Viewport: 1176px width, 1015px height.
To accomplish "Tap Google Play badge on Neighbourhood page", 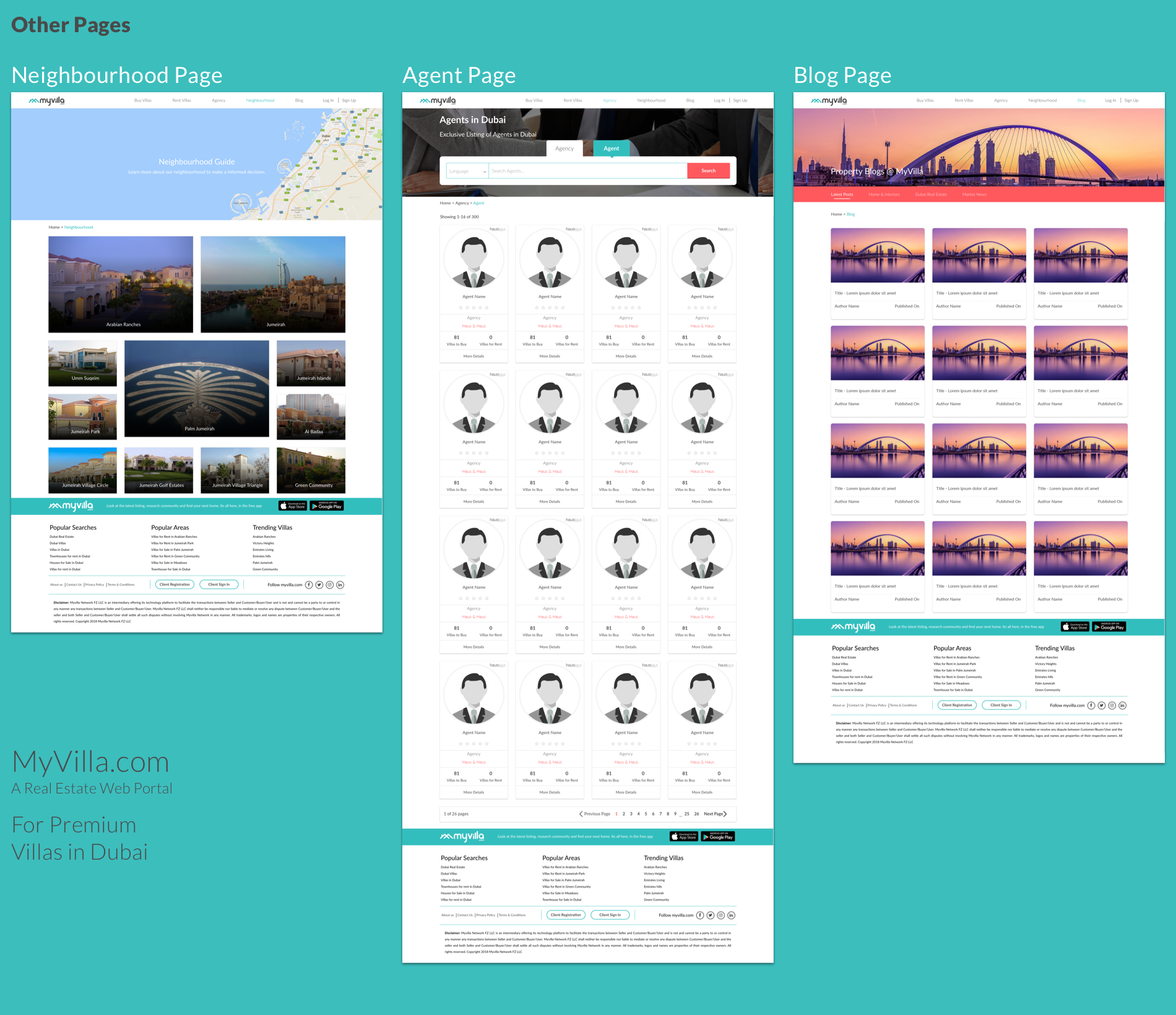I will [326, 506].
